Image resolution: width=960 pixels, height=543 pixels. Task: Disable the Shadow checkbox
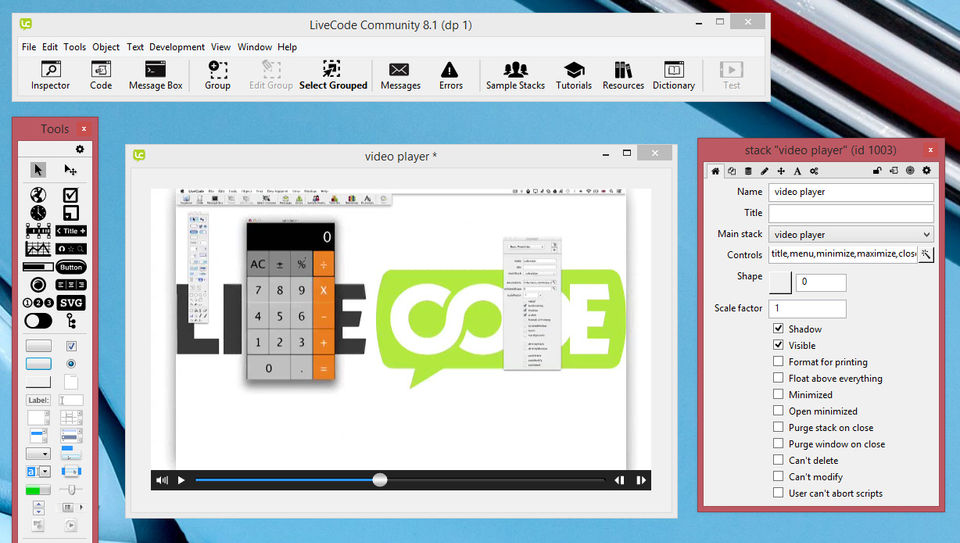[778, 329]
